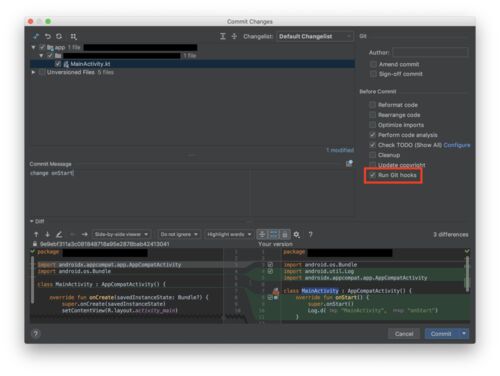Toggle the onStart change checkbox in the diff gutter

click(270, 297)
